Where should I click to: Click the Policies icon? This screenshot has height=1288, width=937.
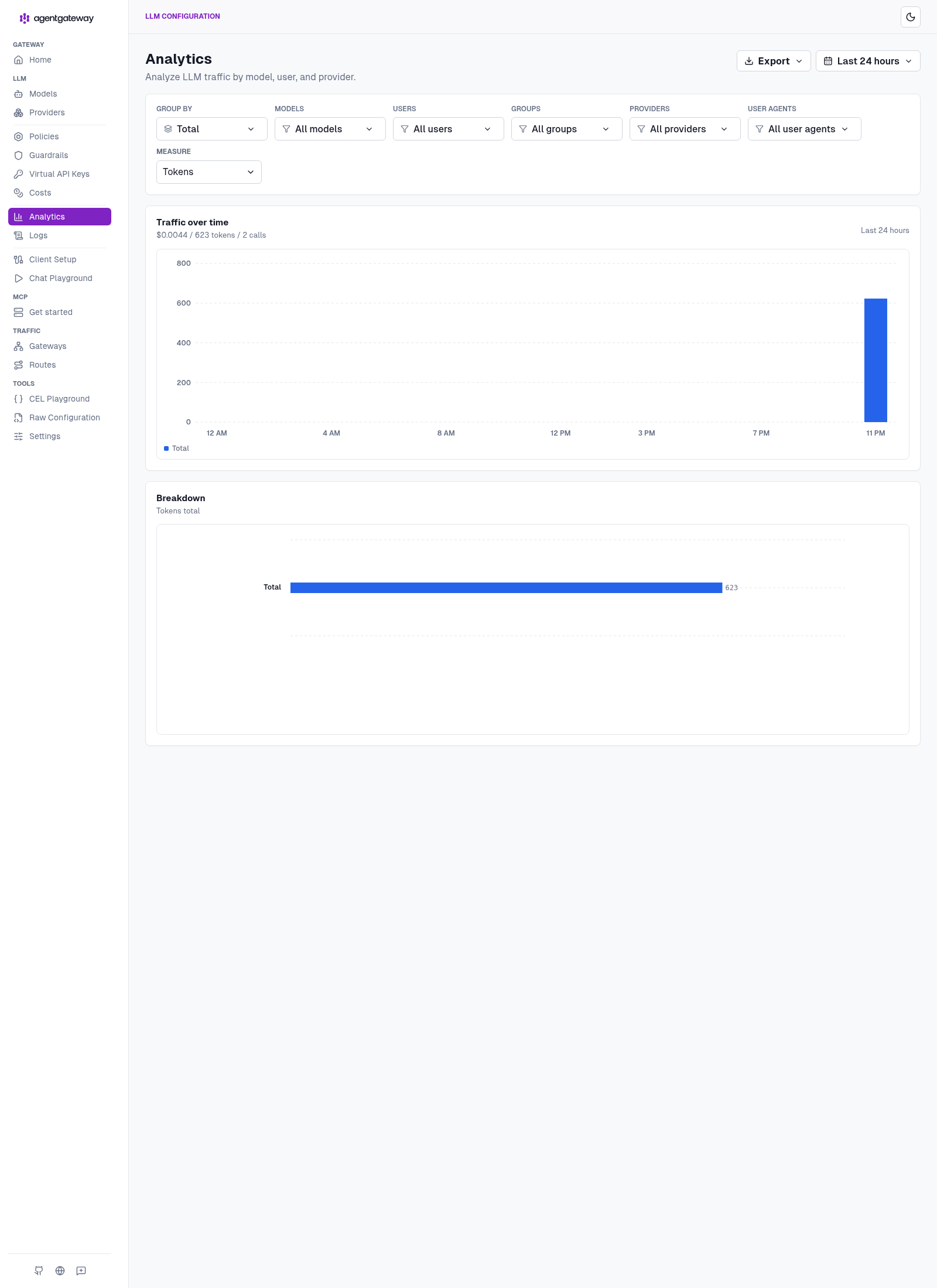pos(19,136)
